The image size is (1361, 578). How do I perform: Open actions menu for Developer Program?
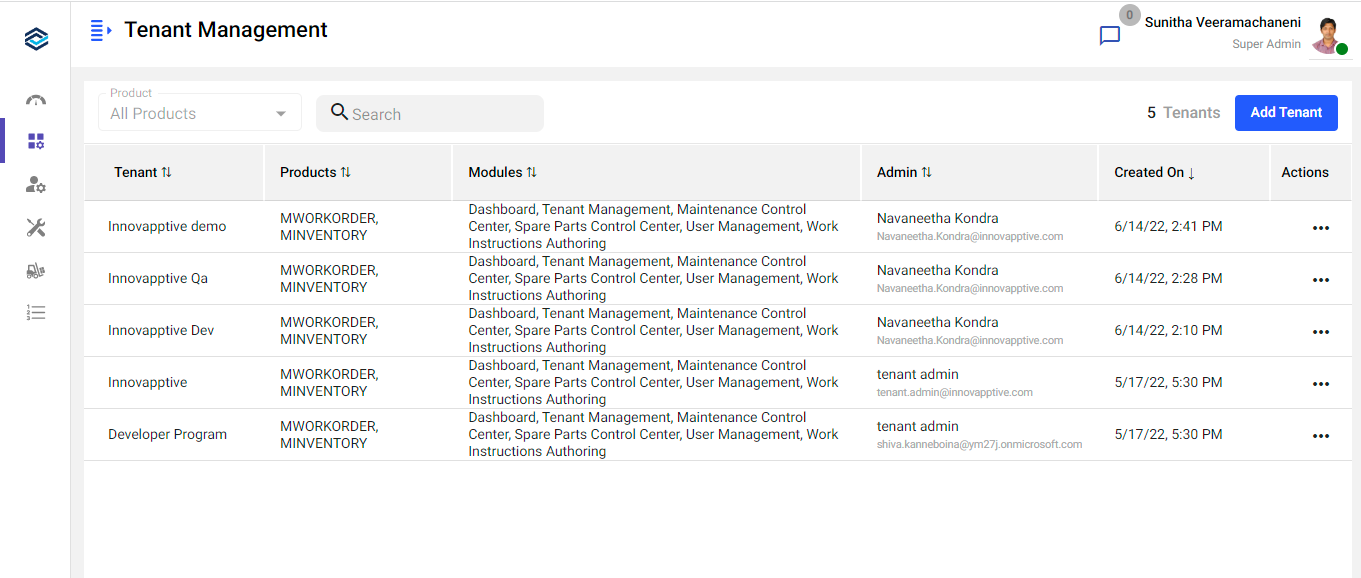click(x=1320, y=435)
